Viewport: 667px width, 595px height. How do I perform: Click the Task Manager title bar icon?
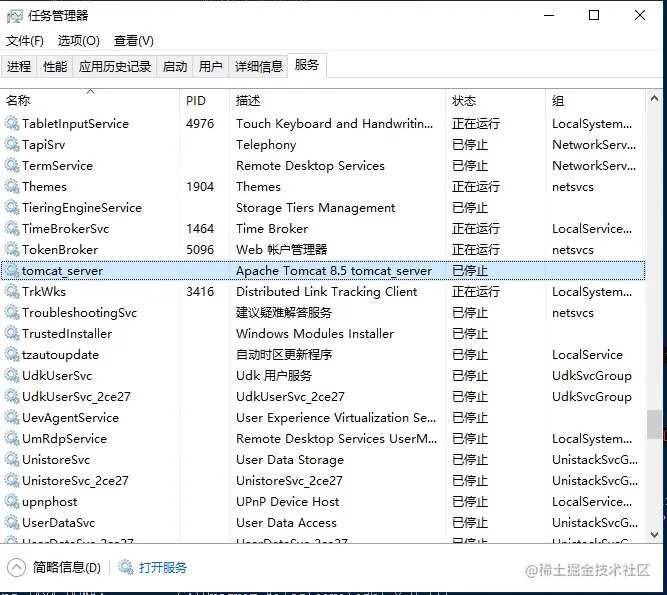tap(14, 16)
